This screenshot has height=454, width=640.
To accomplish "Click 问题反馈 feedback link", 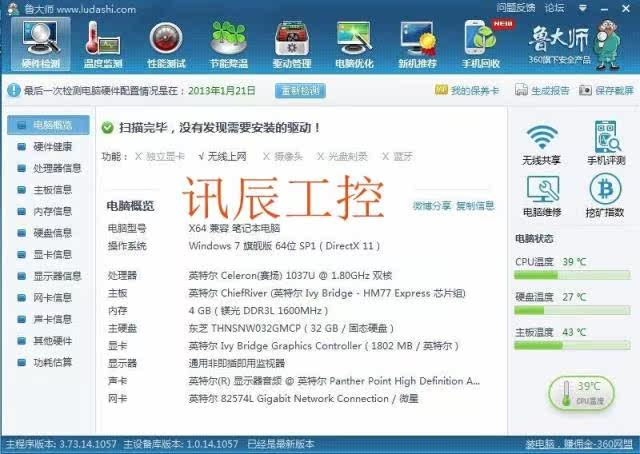I will 516,7.
